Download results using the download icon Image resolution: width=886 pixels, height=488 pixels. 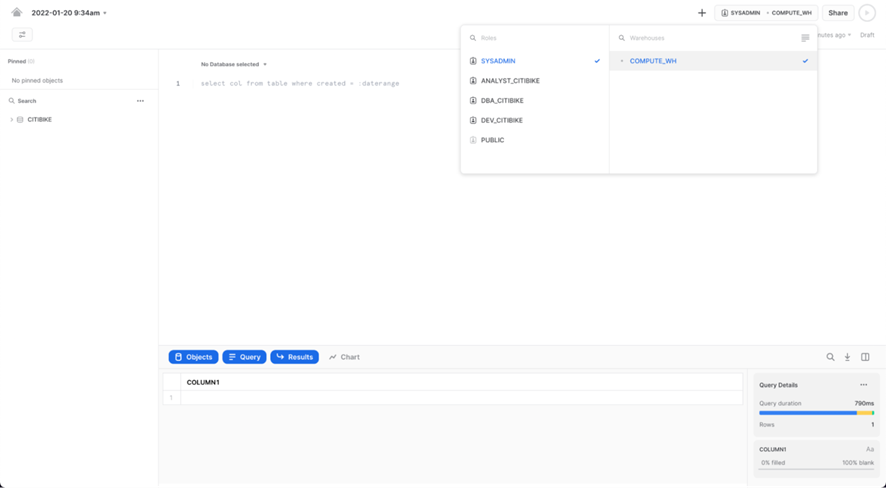pyautogui.click(x=847, y=357)
